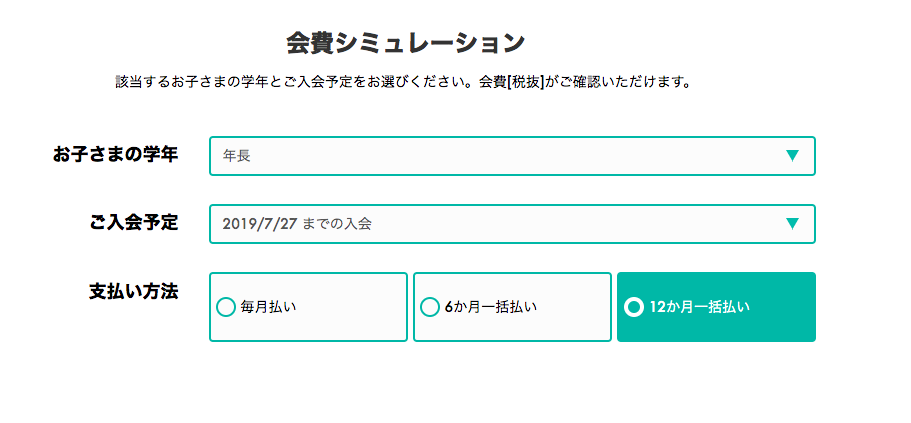Click the teal highlighted 12か月一括払い card background

716,329
